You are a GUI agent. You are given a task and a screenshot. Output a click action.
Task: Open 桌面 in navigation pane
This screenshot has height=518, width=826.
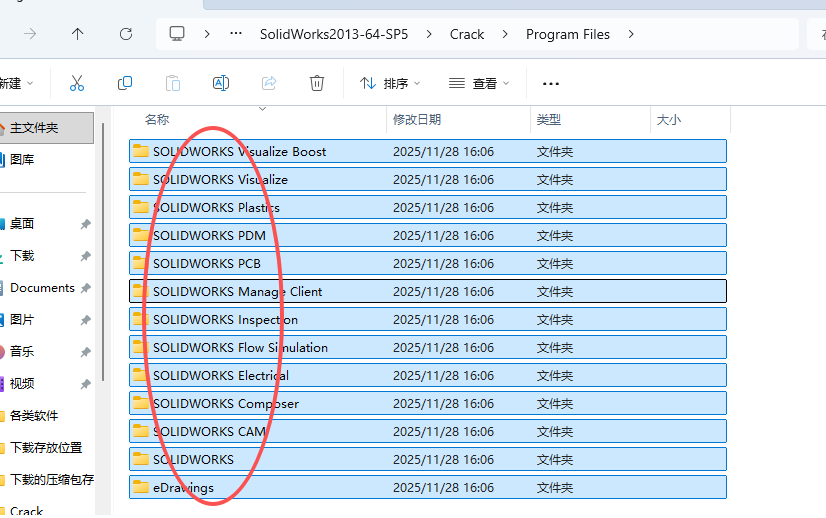[x=22, y=223]
